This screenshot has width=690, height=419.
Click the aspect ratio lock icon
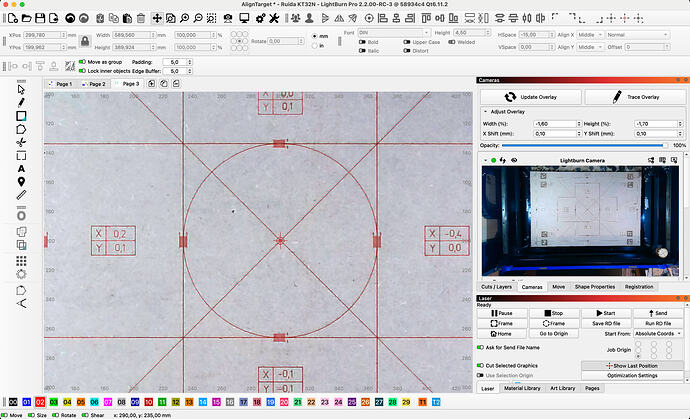pos(85,41)
